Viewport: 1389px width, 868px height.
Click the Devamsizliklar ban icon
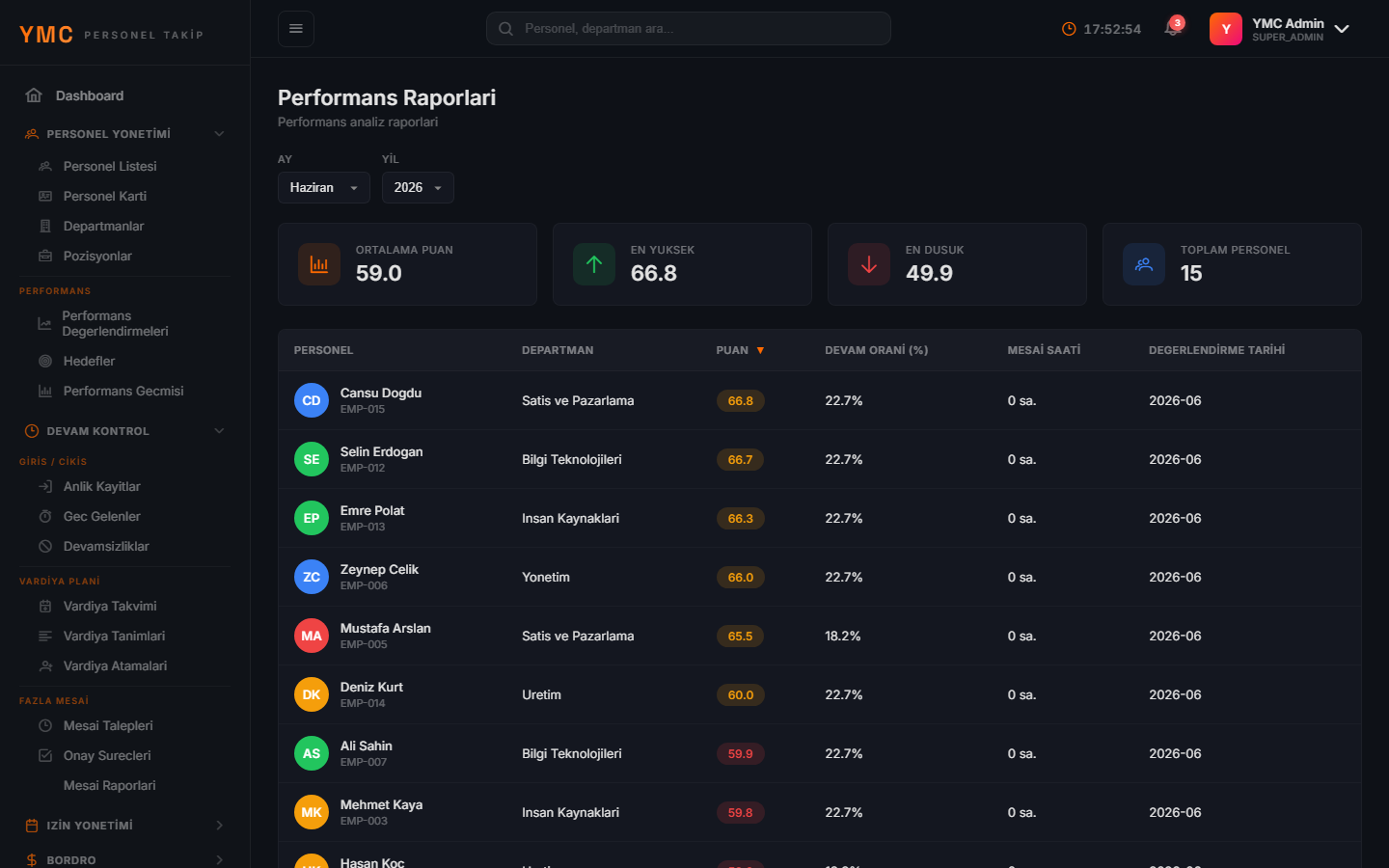click(x=45, y=546)
